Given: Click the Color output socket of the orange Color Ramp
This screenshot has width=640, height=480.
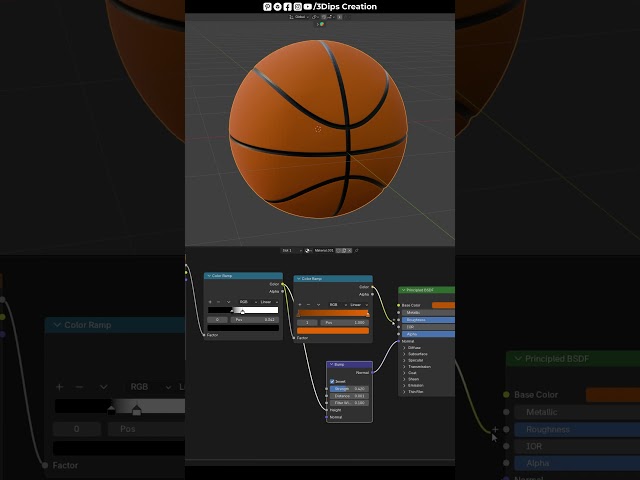Looking at the screenshot, I should pyautogui.click(x=372, y=287).
